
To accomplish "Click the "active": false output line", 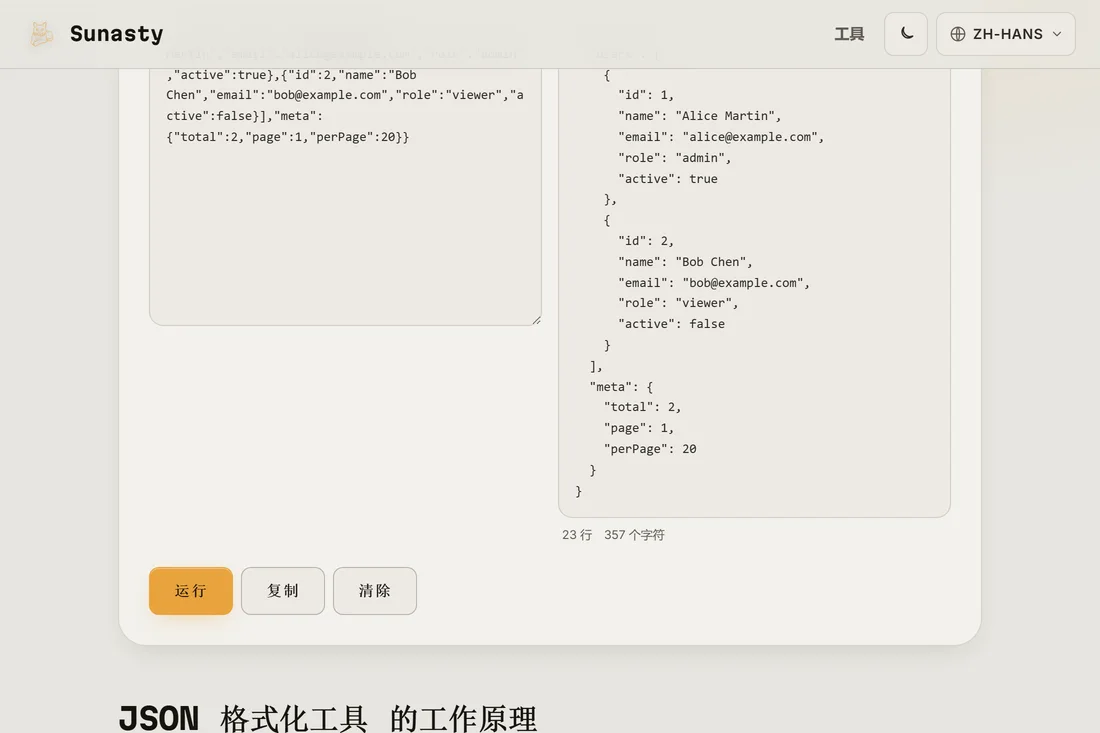I will click(x=671, y=324).
